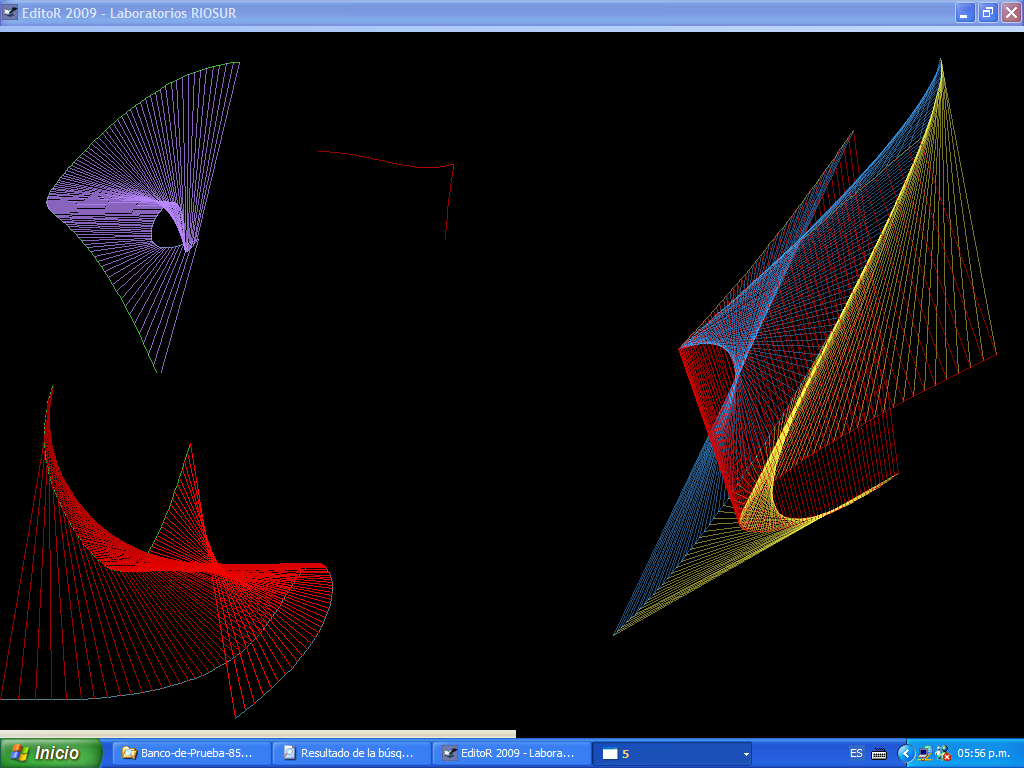Click the tray icon with red X
Screen dimensions: 1024x768
tap(942, 754)
